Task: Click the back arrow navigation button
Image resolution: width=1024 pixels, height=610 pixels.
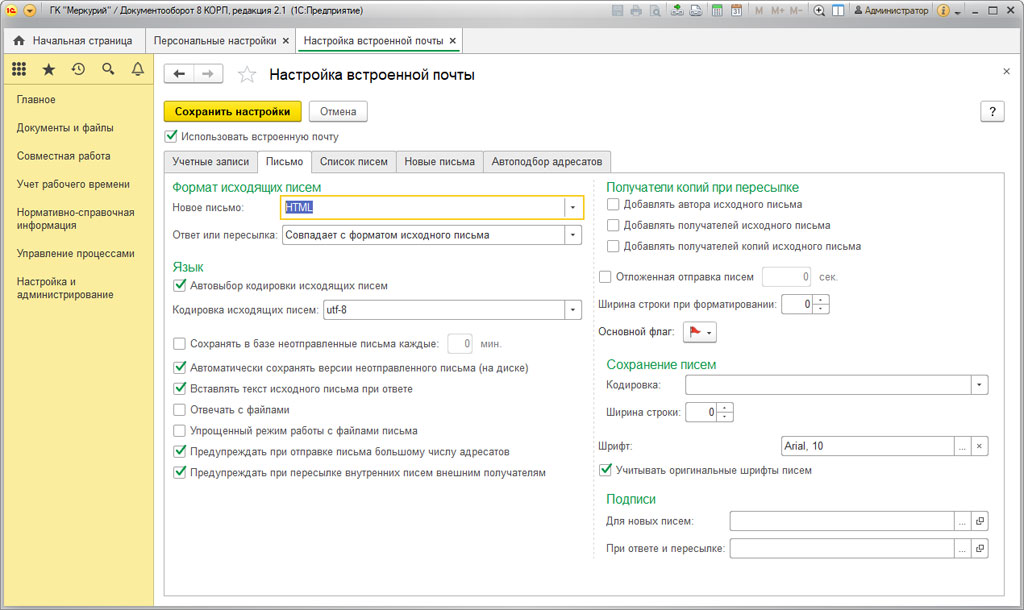Action: click(x=179, y=74)
